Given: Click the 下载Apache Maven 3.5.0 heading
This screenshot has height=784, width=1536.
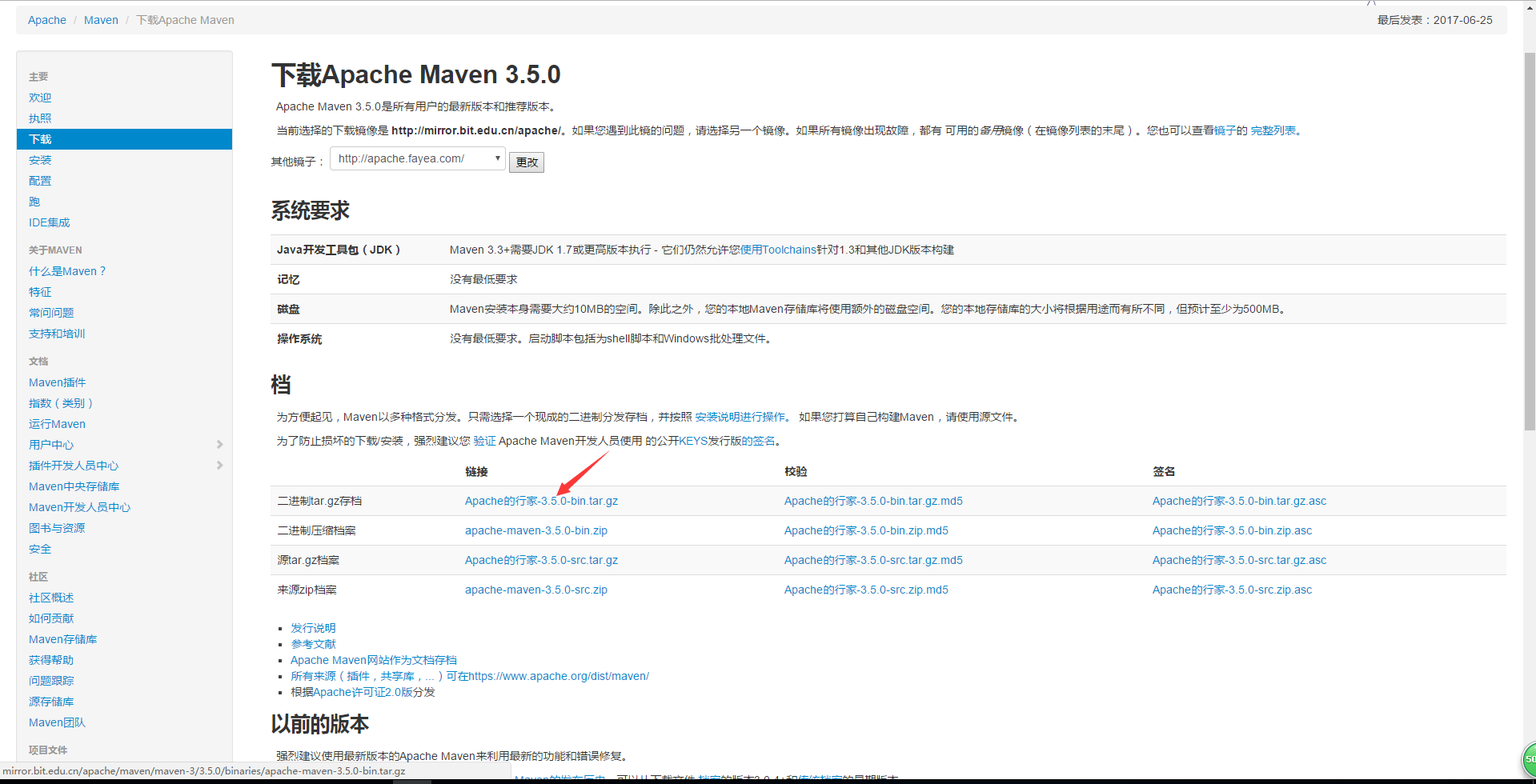Looking at the screenshot, I should tap(416, 74).
